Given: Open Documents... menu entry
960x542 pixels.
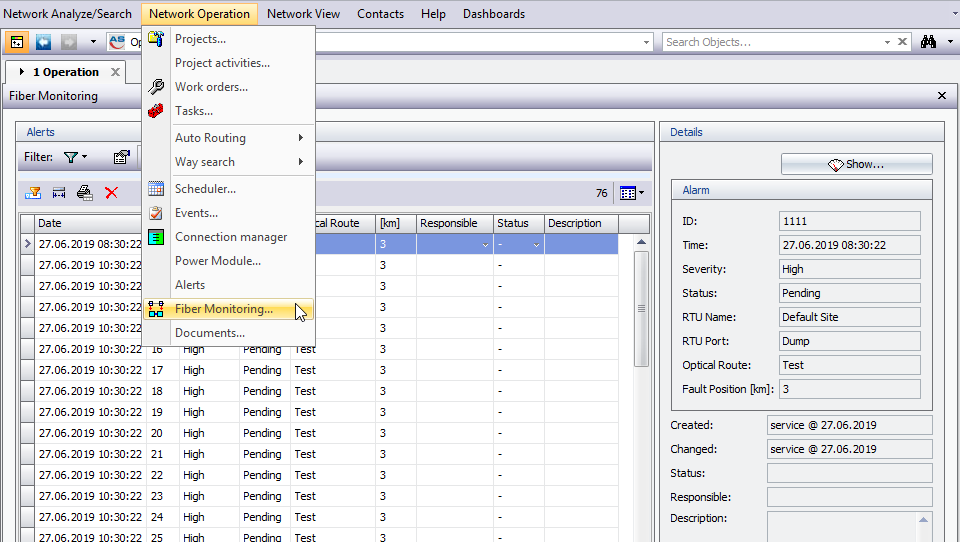Looking at the screenshot, I should [228, 333].
